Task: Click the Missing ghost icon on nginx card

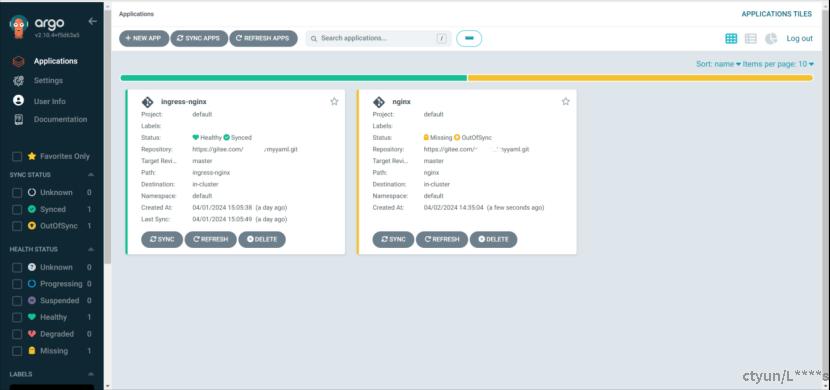Action: tap(426, 138)
